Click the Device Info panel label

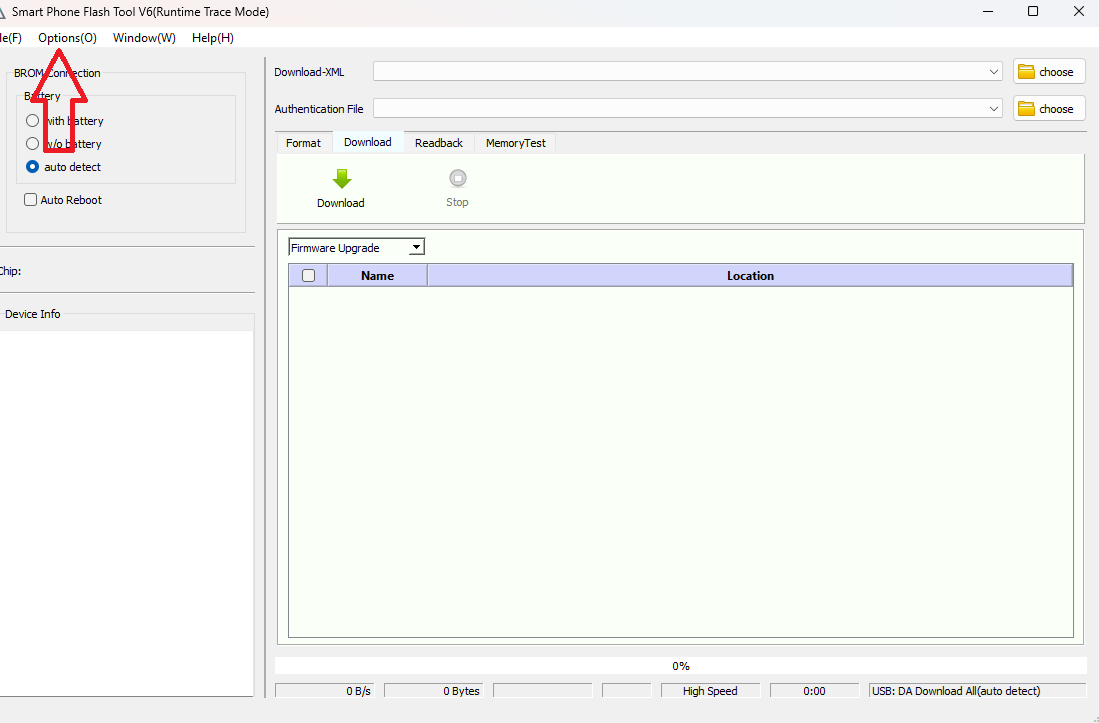coord(32,314)
